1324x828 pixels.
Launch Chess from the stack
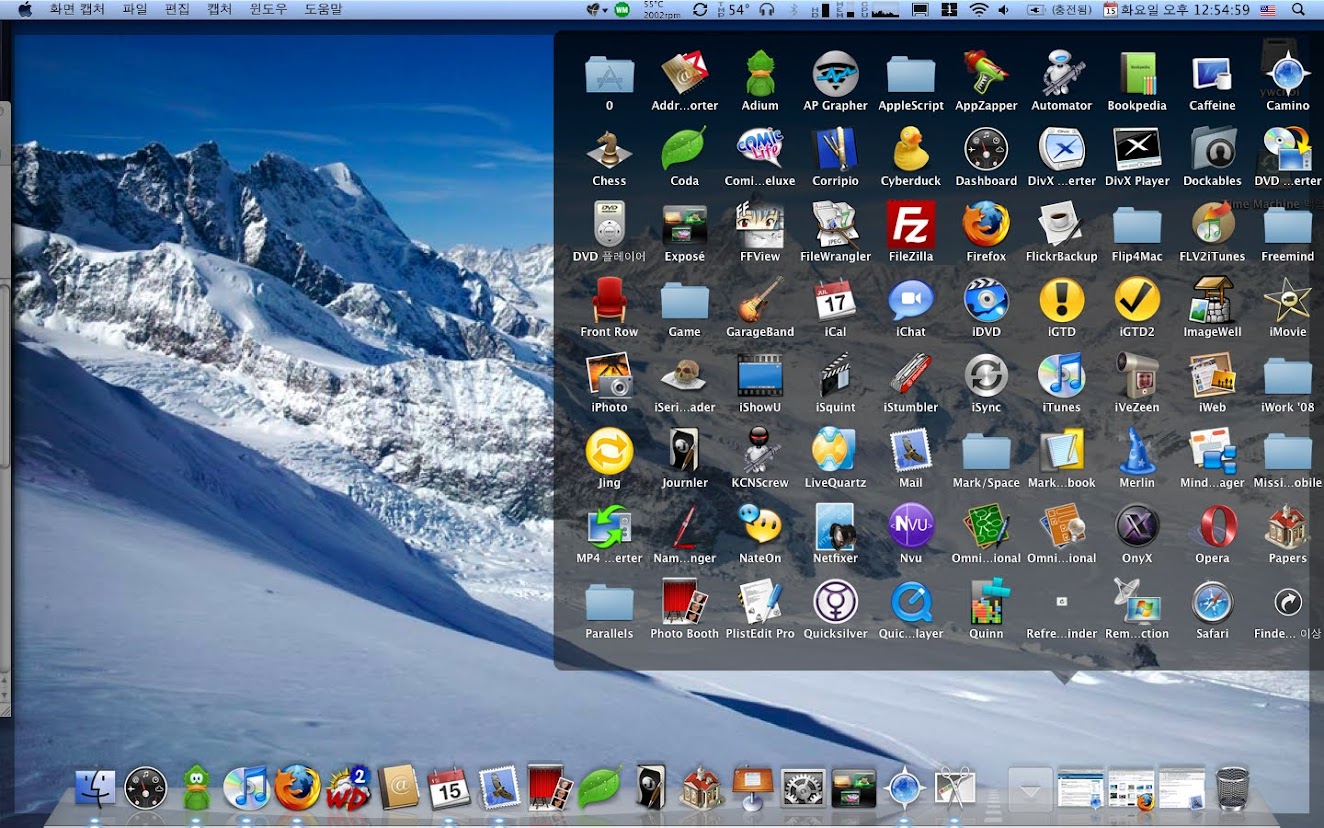(609, 151)
